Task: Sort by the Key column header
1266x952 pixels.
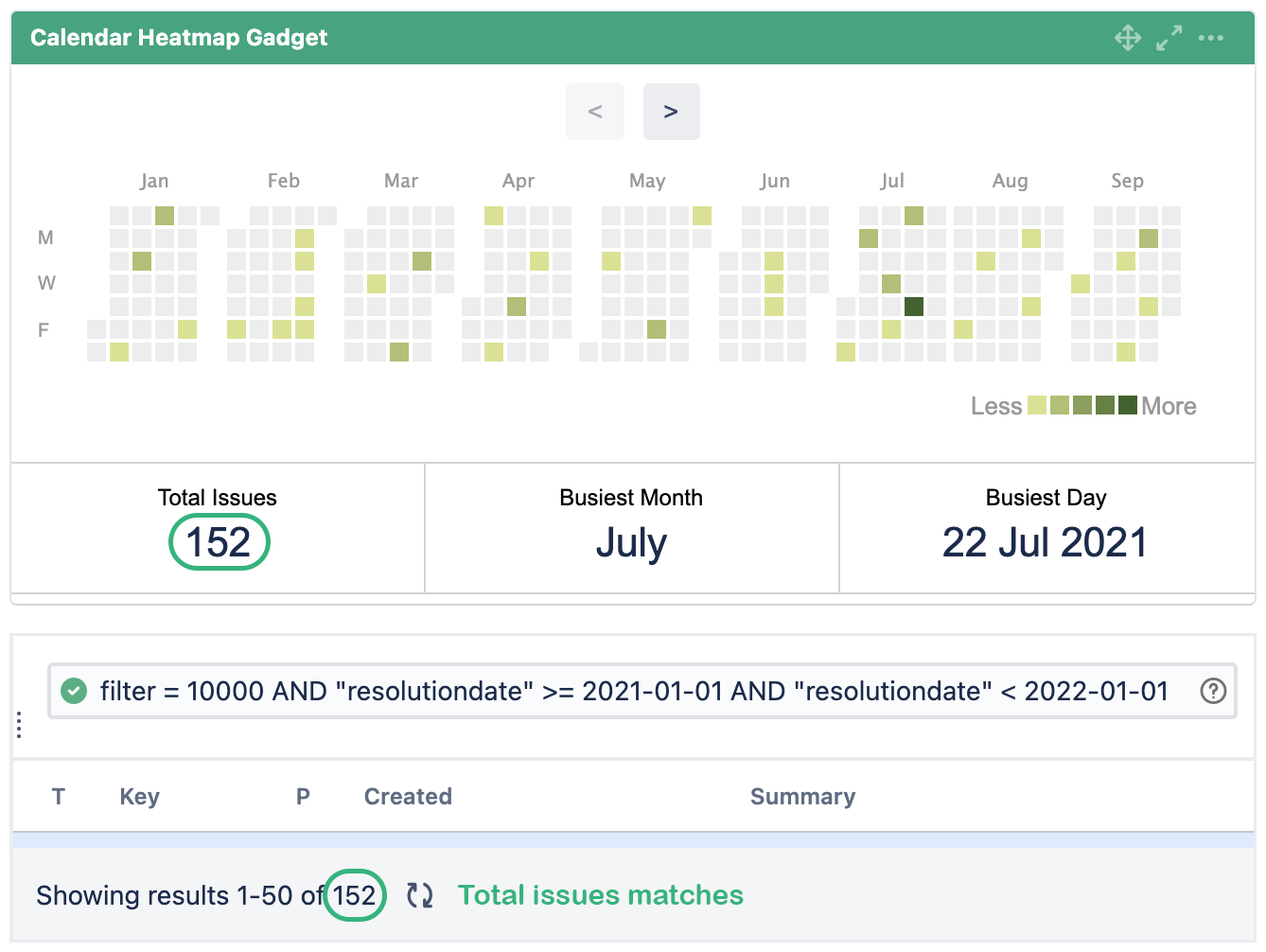Action: point(139,797)
